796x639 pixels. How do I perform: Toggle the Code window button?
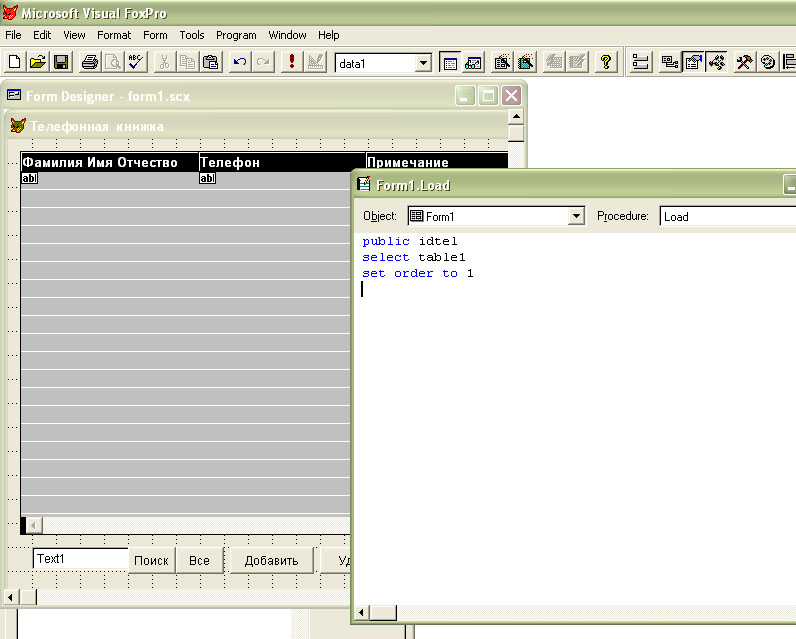717,63
